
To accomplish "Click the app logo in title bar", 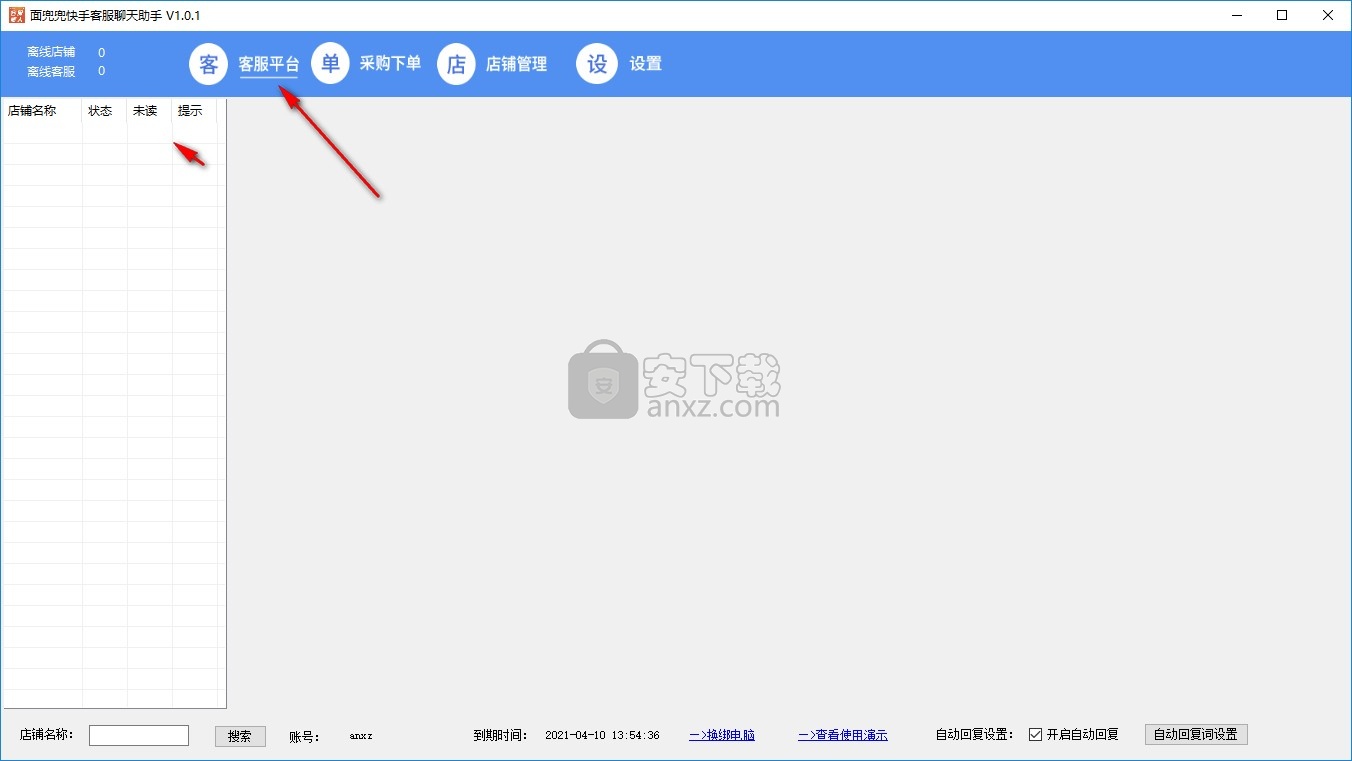I will click(16, 15).
